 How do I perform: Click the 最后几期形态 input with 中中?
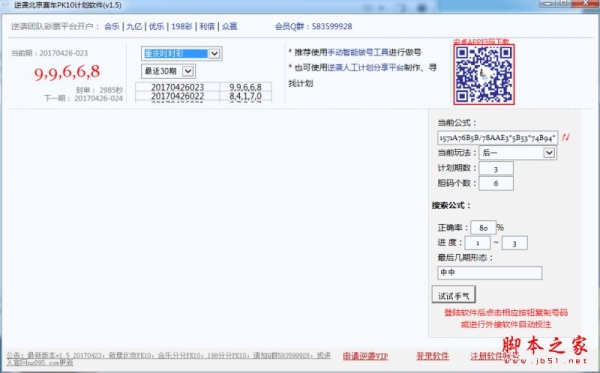489,273
